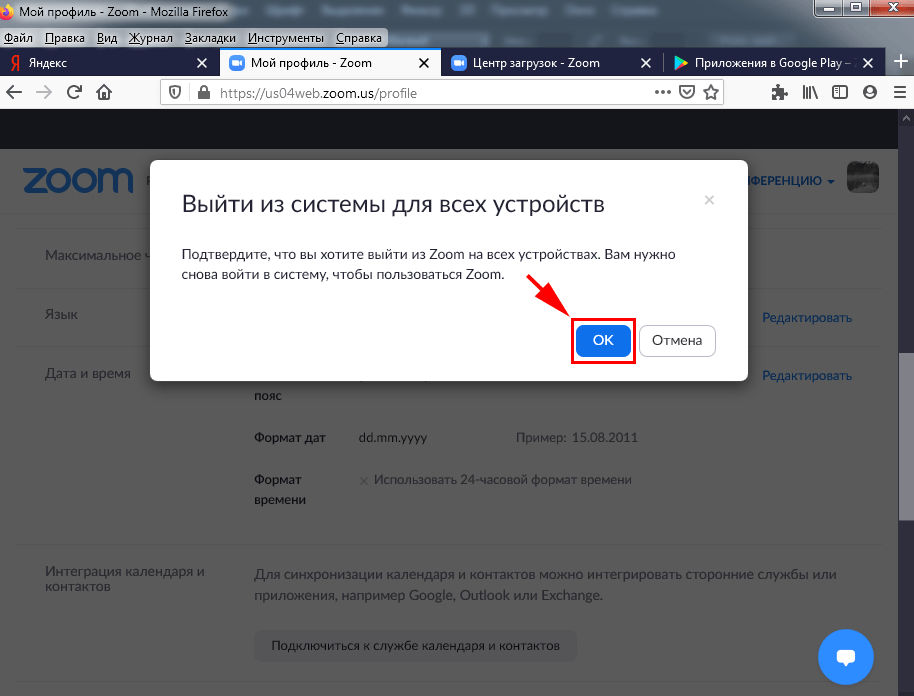Open the Zoom chat help bubble

pos(845,657)
